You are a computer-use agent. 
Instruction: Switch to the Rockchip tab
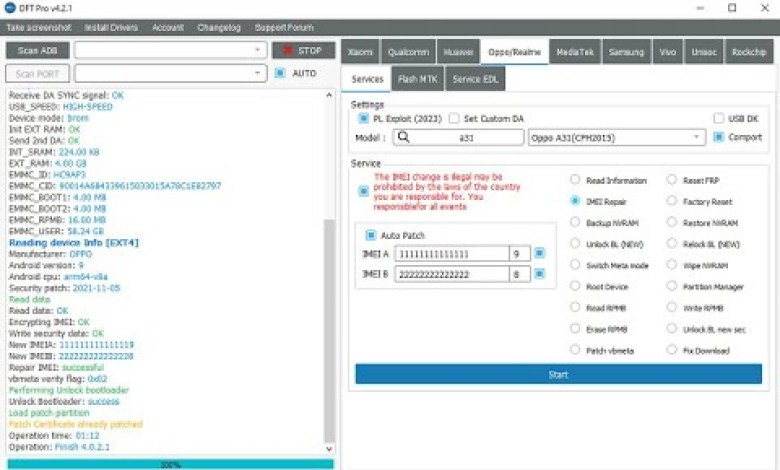coord(749,52)
